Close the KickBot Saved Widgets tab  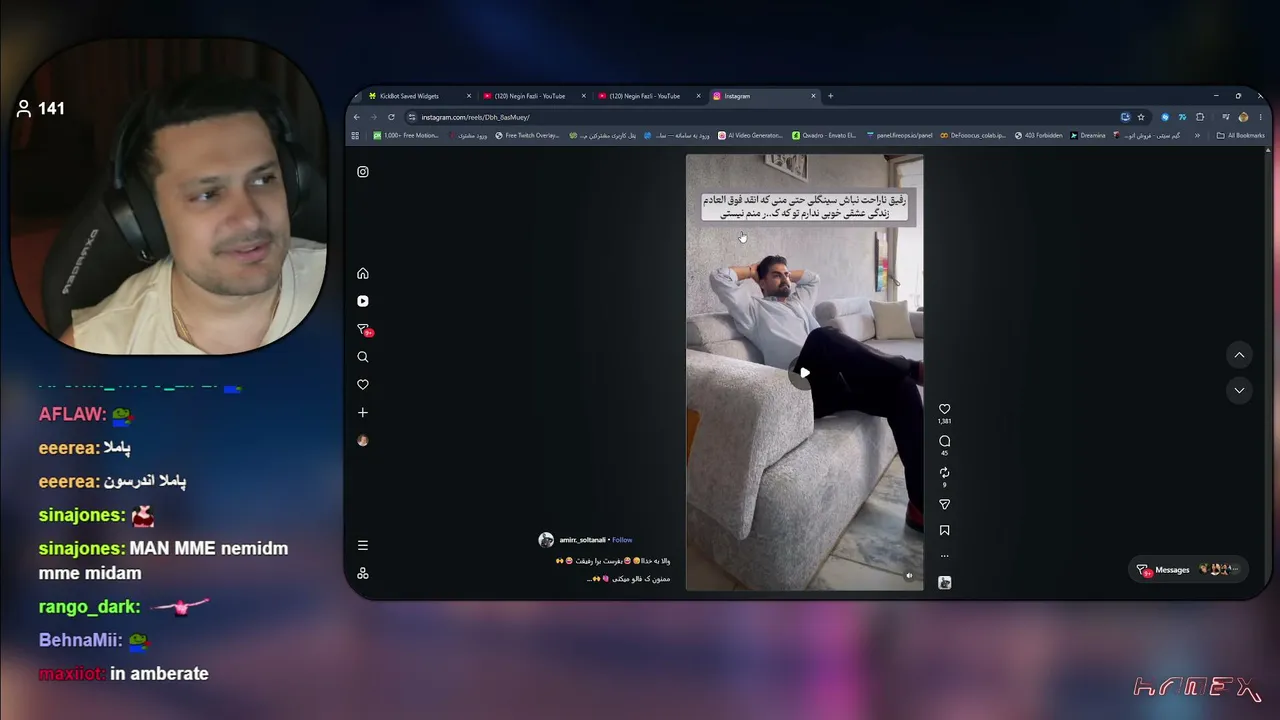(x=469, y=96)
